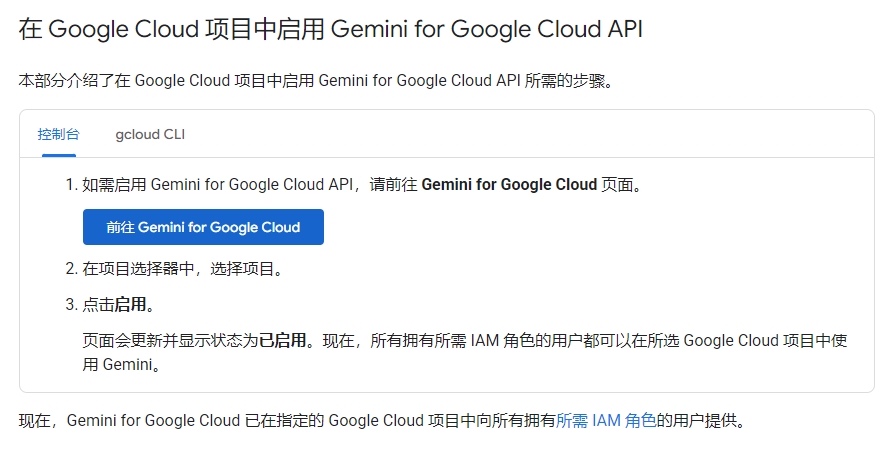Click the page heading about enabling Gemini API

tap(331, 29)
